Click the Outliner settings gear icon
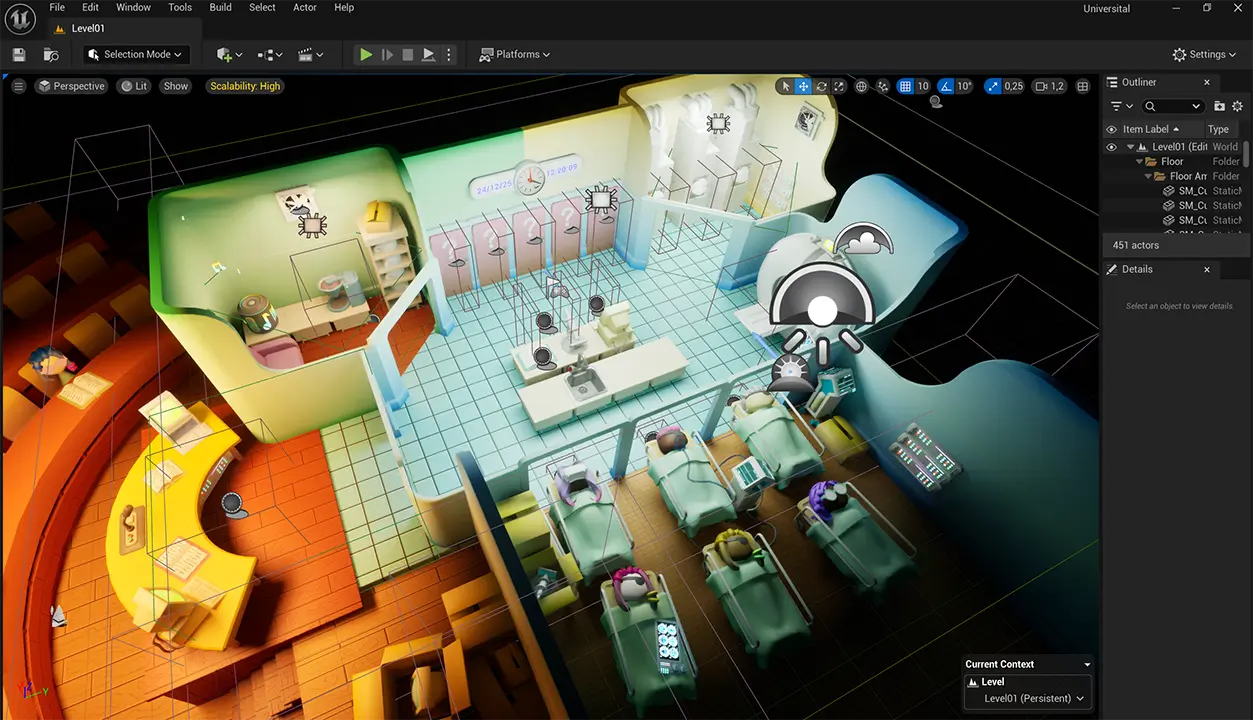 1237,106
